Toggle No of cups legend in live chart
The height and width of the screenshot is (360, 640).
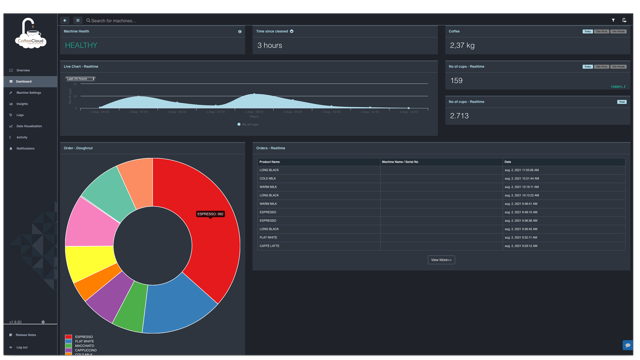click(x=248, y=124)
